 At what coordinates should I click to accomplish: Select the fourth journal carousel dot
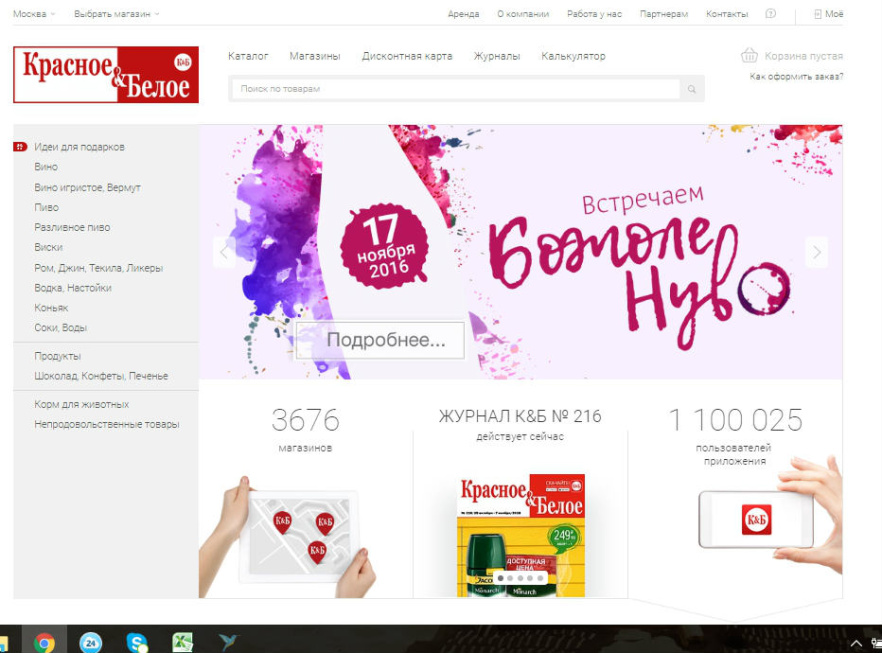tap(530, 578)
